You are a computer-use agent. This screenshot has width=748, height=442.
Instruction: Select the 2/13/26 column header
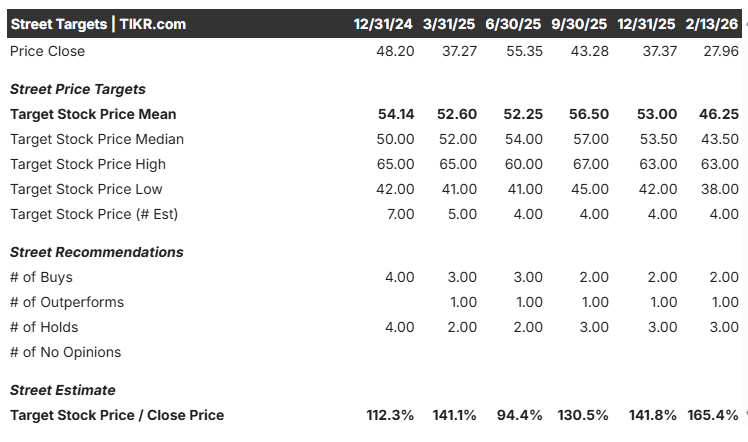[713, 24]
